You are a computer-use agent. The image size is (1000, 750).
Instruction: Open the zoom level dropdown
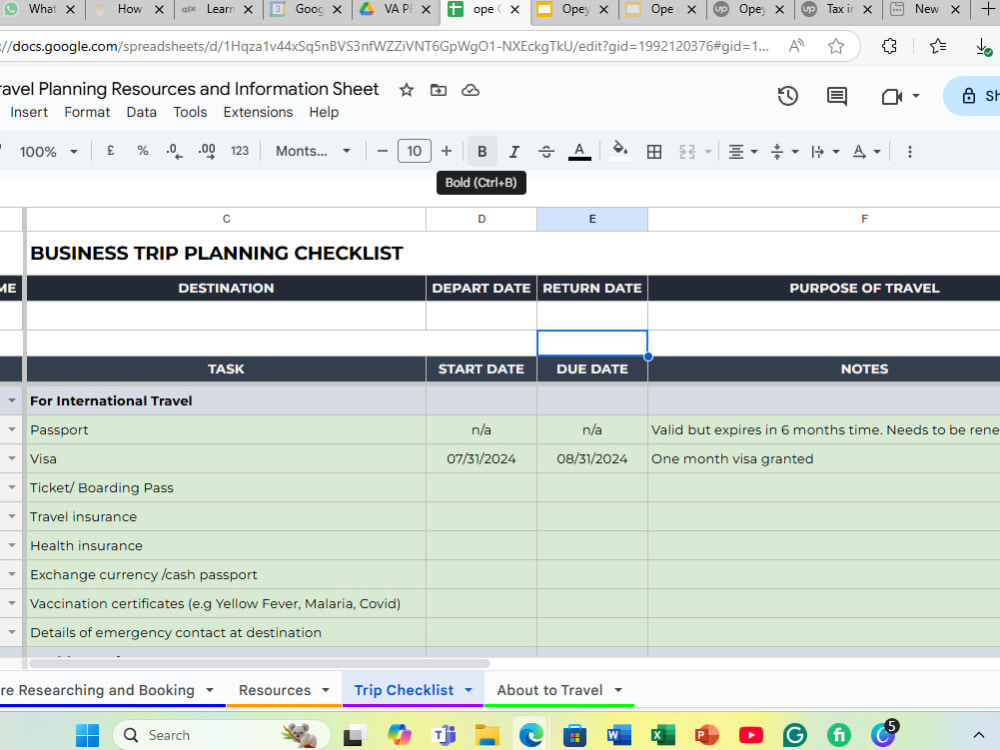pos(48,152)
